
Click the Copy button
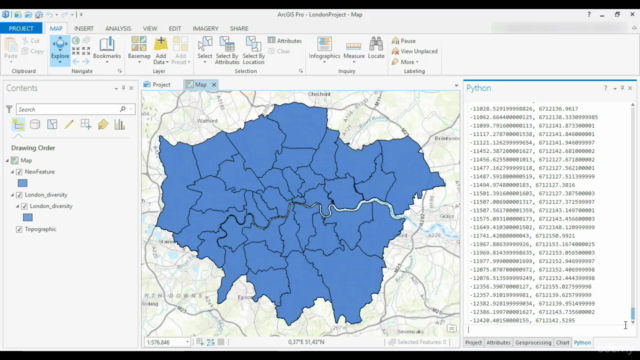pos(33,51)
